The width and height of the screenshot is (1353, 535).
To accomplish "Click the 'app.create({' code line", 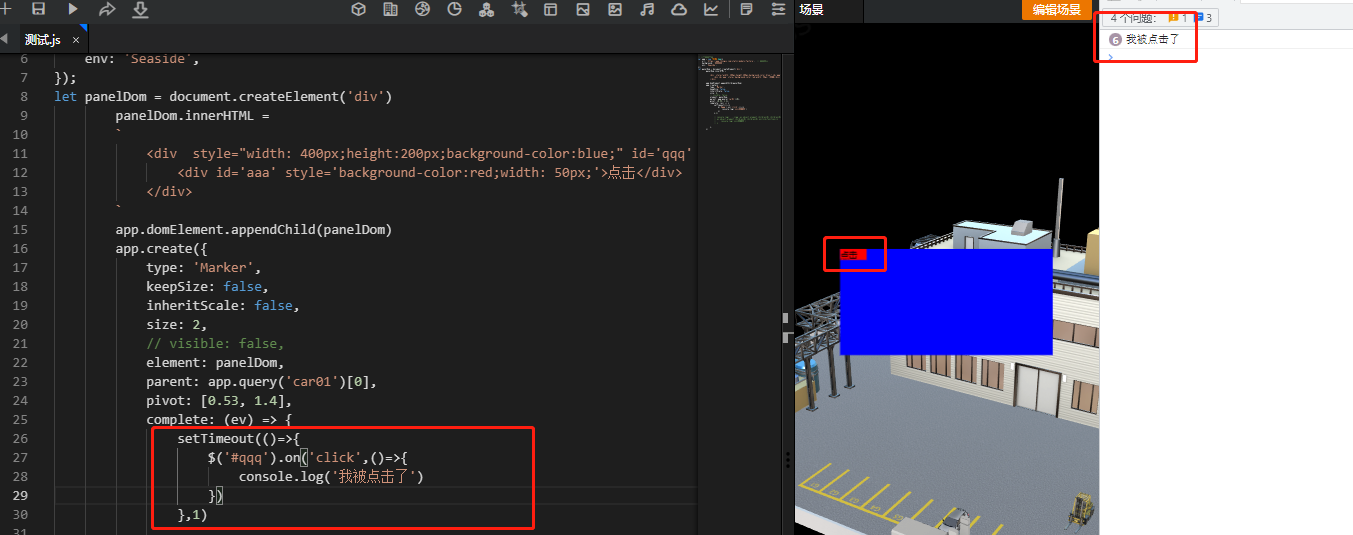I will tap(161, 249).
